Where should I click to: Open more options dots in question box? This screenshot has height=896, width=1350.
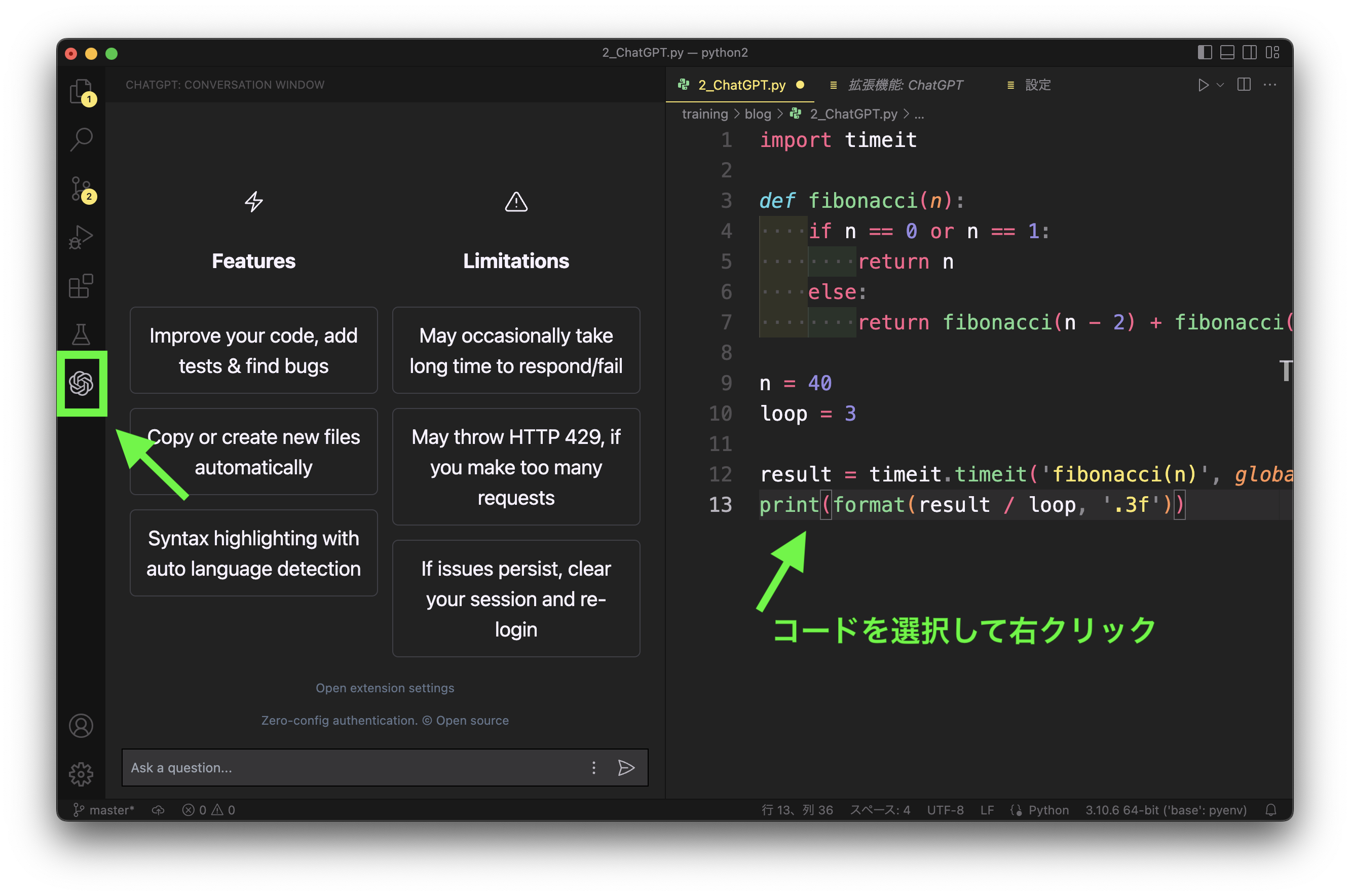point(593,767)
